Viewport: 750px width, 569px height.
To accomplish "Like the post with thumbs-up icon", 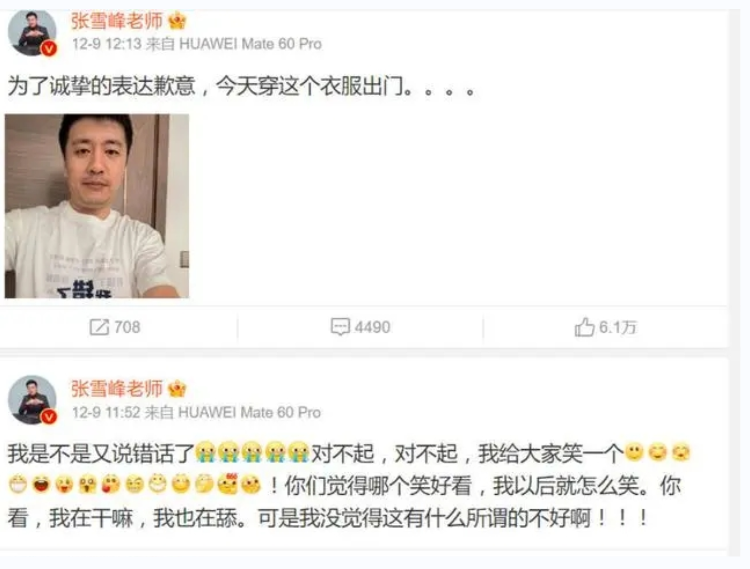I will [x=585, y=327].
